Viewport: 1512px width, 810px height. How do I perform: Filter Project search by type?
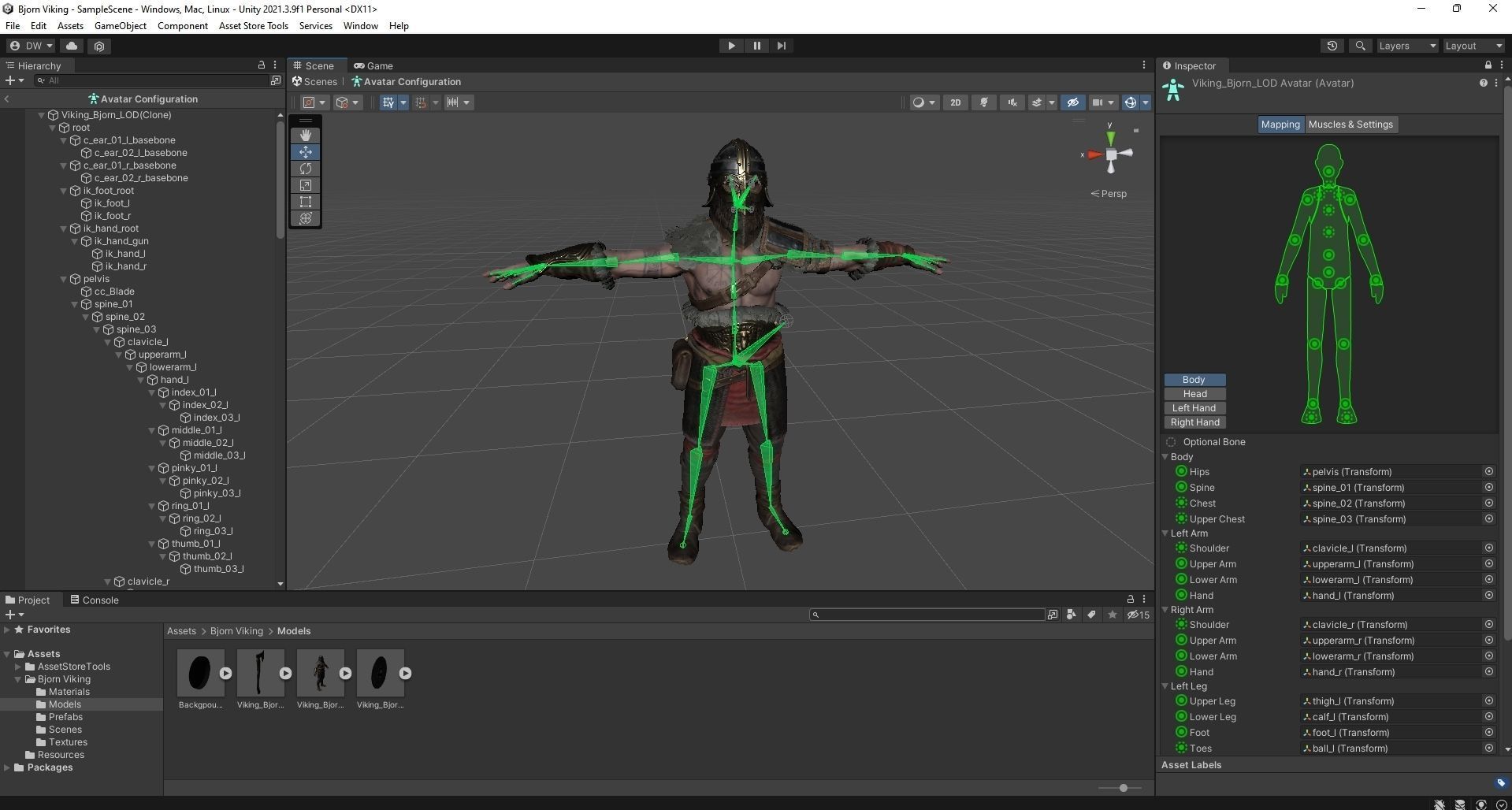coord(1071,615)
